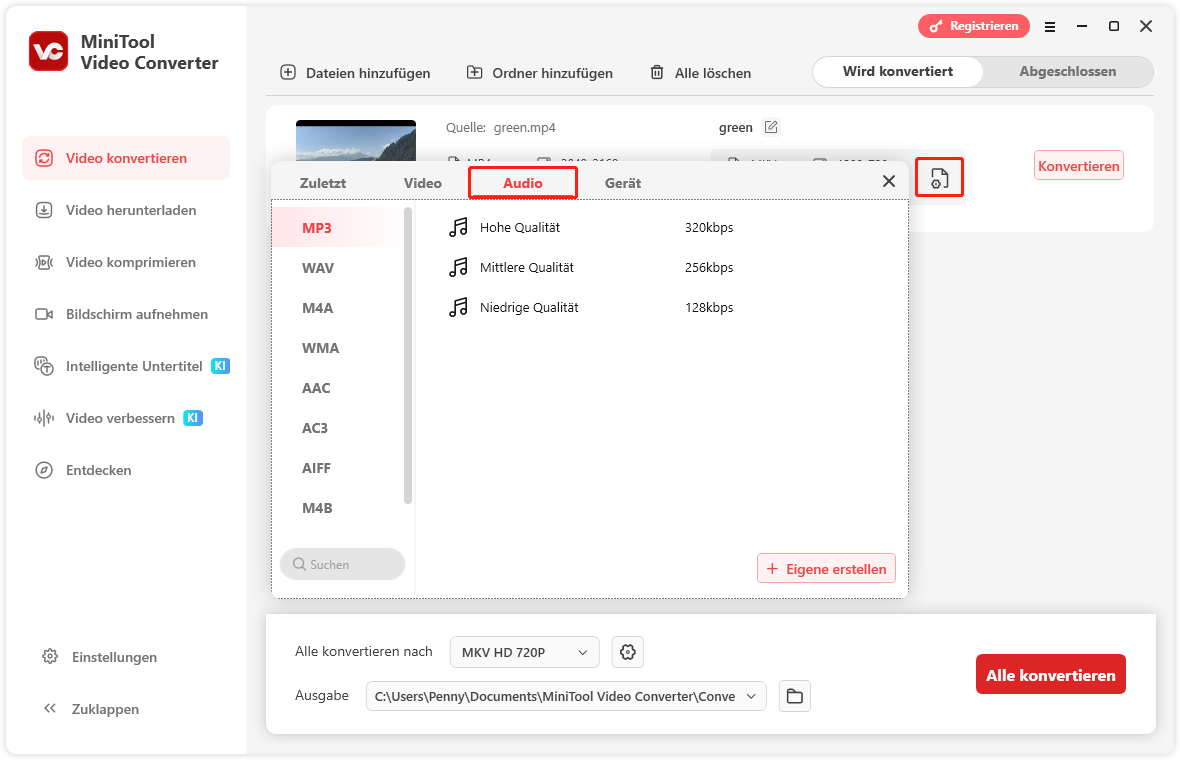The height and width of the screenshot is (760, 1180).
Task: Switch to Wird konvertiert tab
Action: pos(898,71)
